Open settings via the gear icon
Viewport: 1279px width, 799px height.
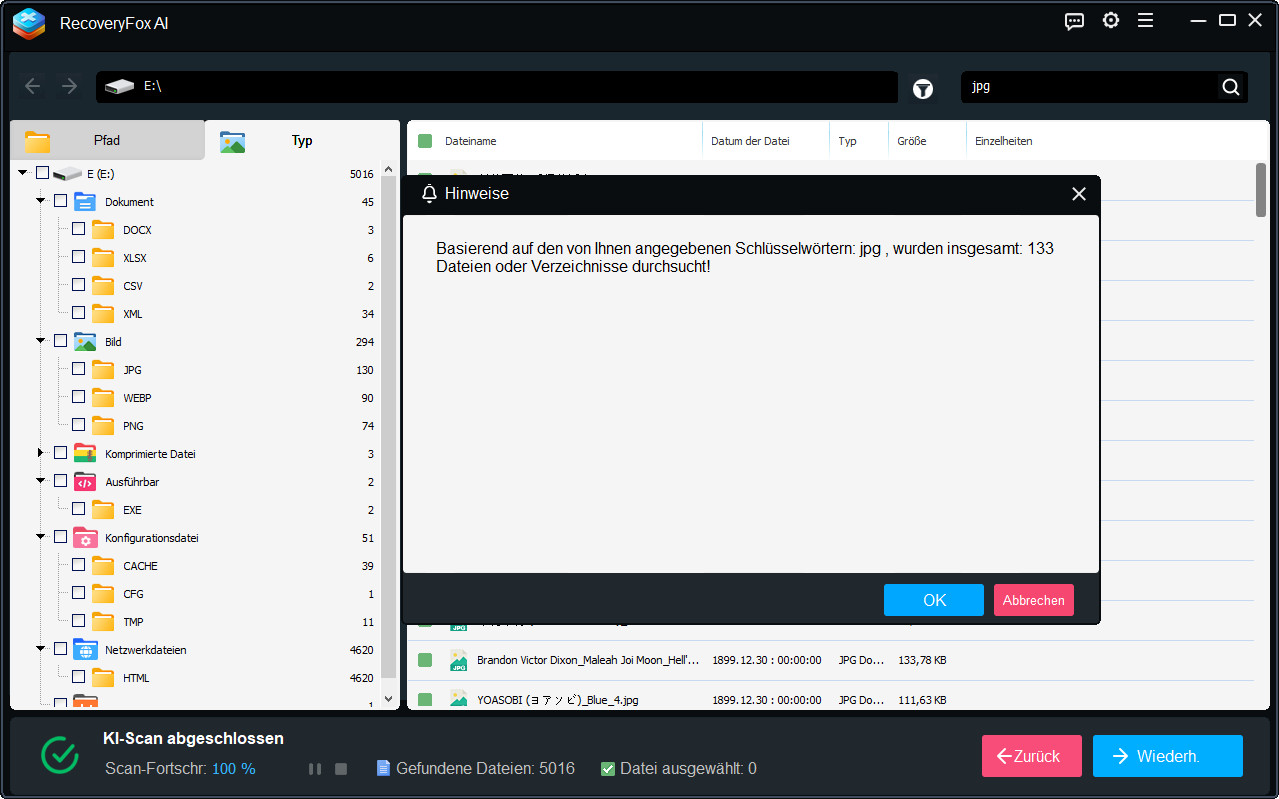click(x=1111, y=21)
